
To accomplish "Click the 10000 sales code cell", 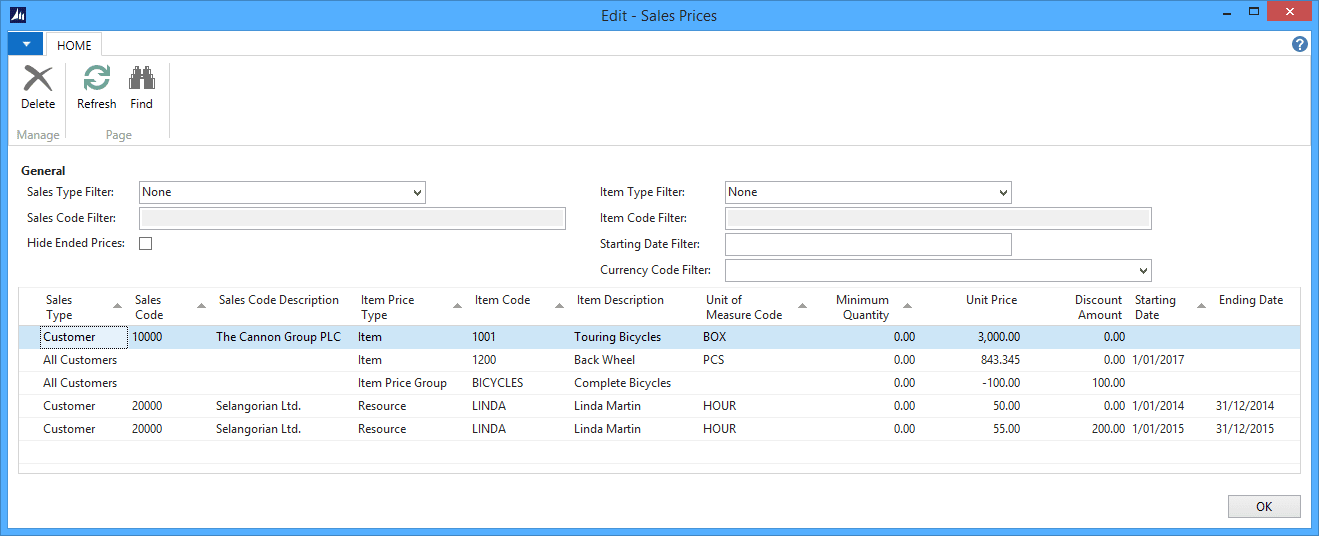I will (x=147, y=337).
